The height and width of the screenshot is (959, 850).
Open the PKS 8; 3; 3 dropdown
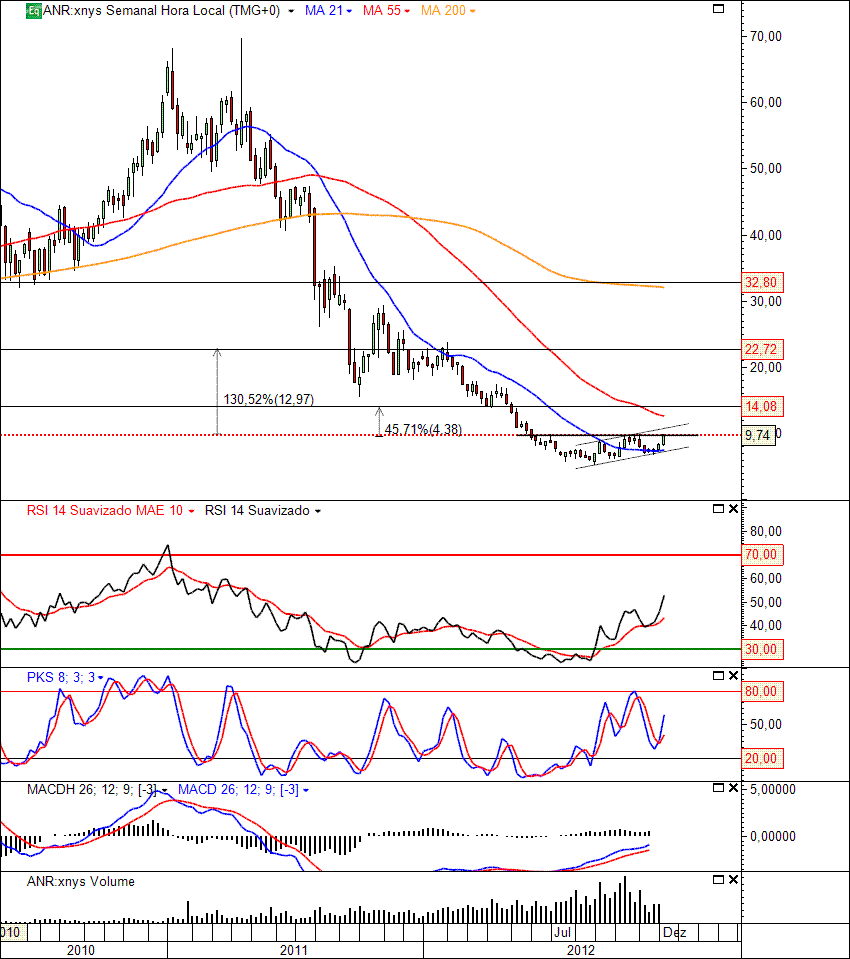click(101, 678)
